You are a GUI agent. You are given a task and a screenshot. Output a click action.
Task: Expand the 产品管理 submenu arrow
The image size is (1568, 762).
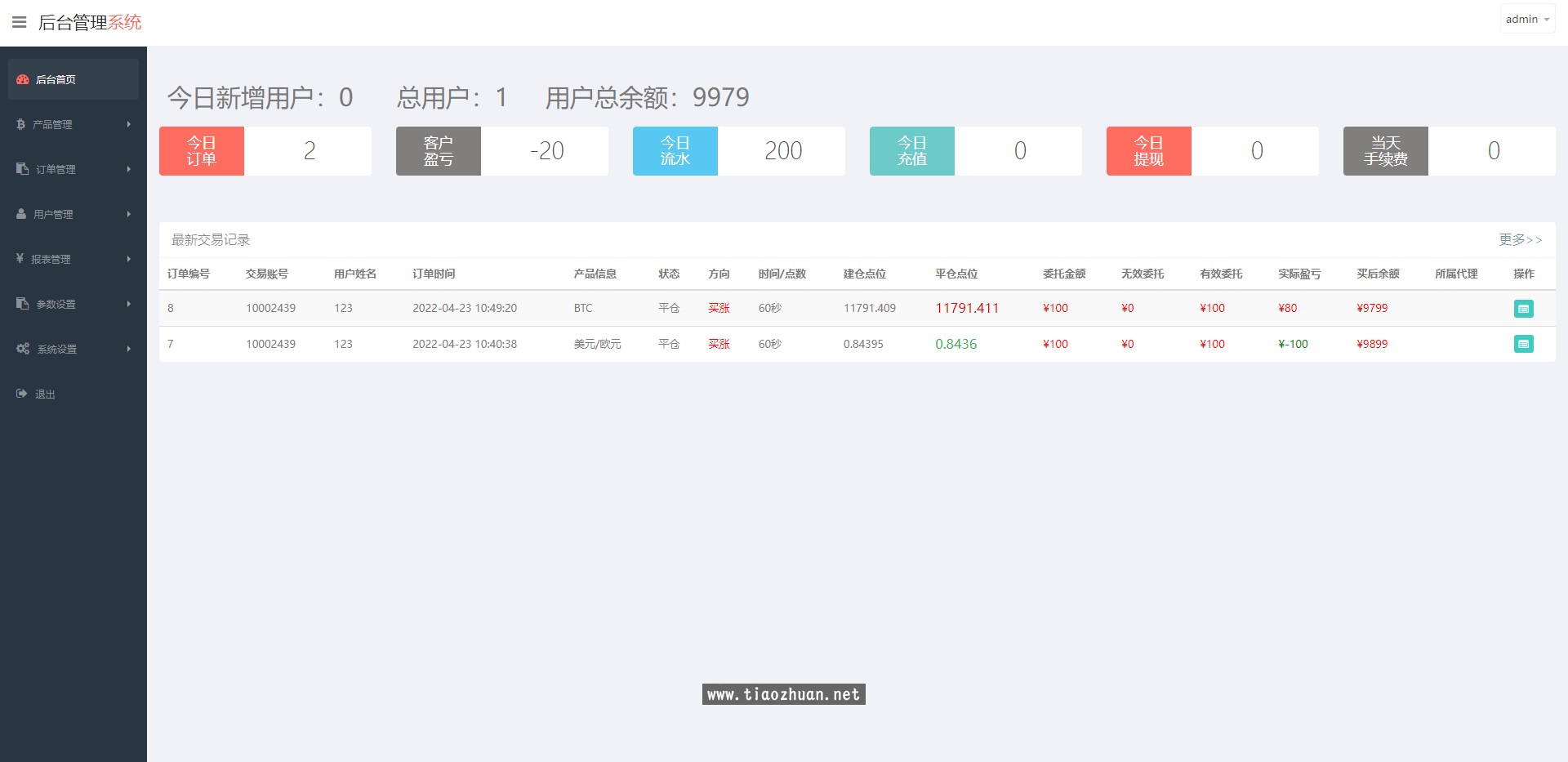pyautogui.click(x=129, y=124)
